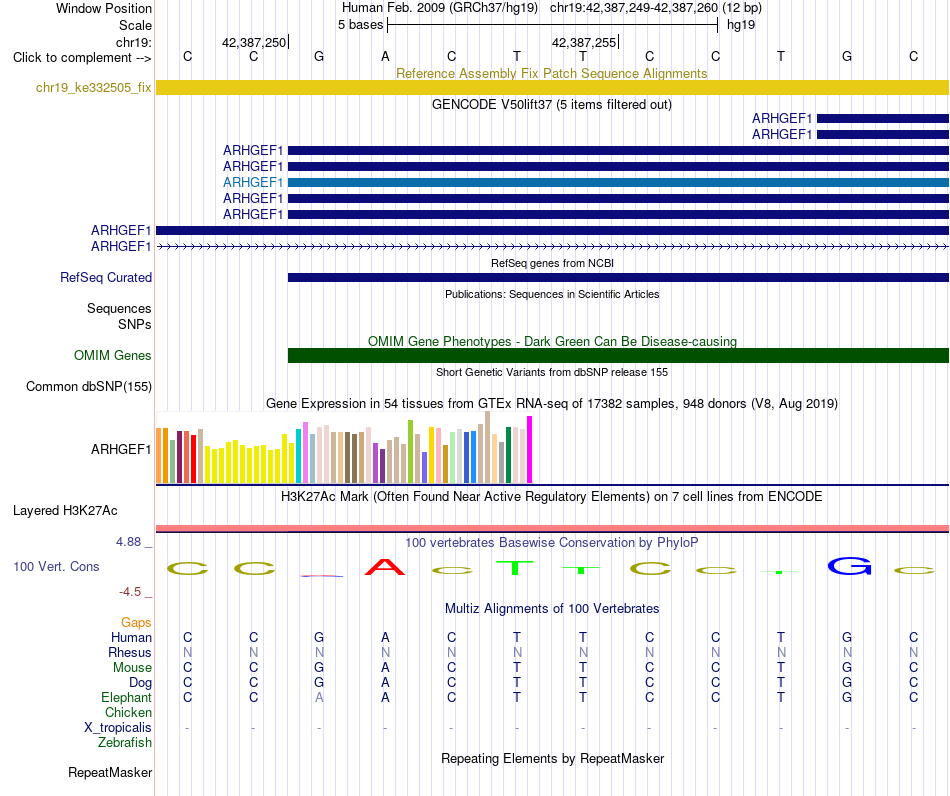Click '100 vertebrates Basewise Conservation by PhyloP' title

(551, 542)
